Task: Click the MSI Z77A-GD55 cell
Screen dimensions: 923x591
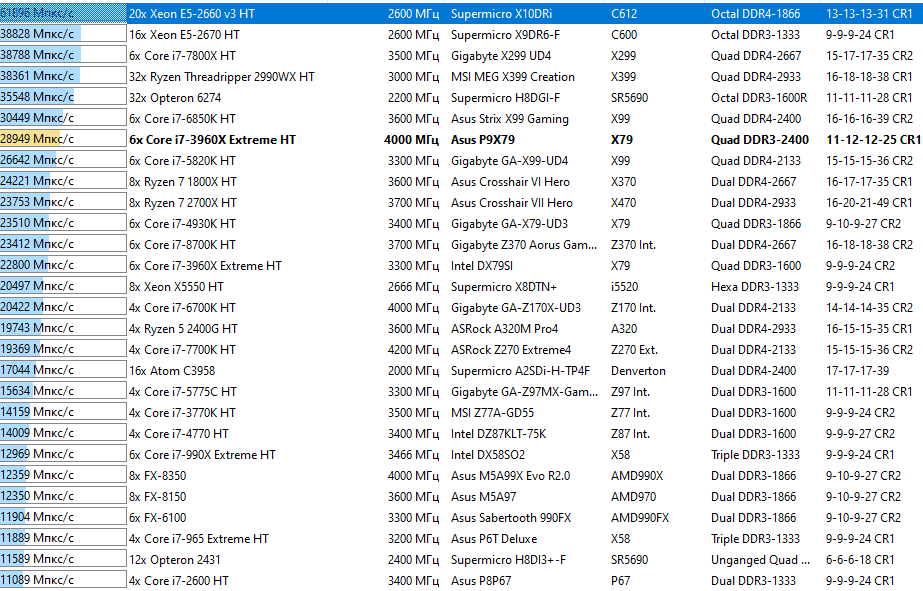Action: click(x=493, y=413)
